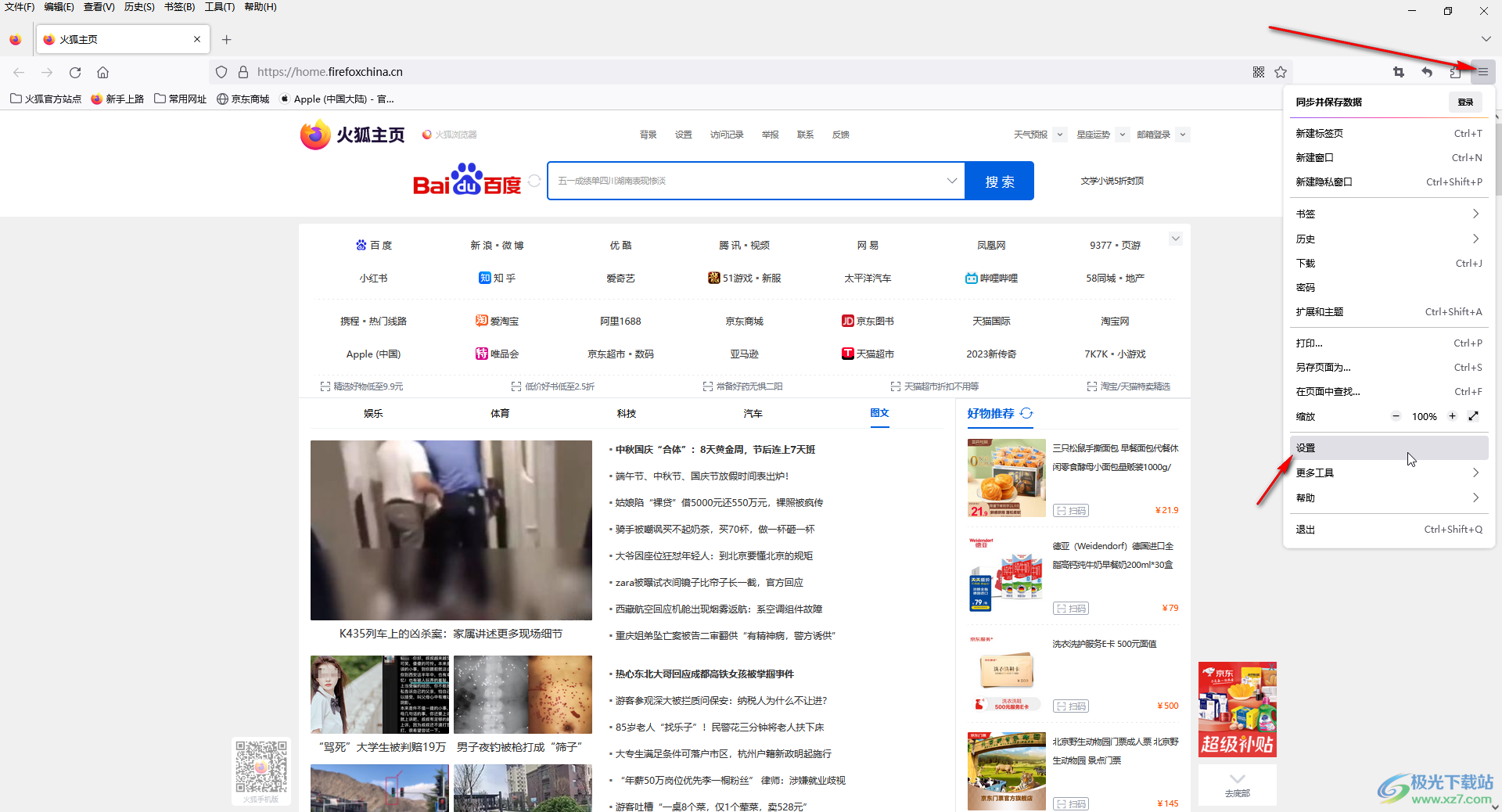The width and height of the screenshot is (1502, 812).
Task: Go forward to the next page
Action: point(47,72)
